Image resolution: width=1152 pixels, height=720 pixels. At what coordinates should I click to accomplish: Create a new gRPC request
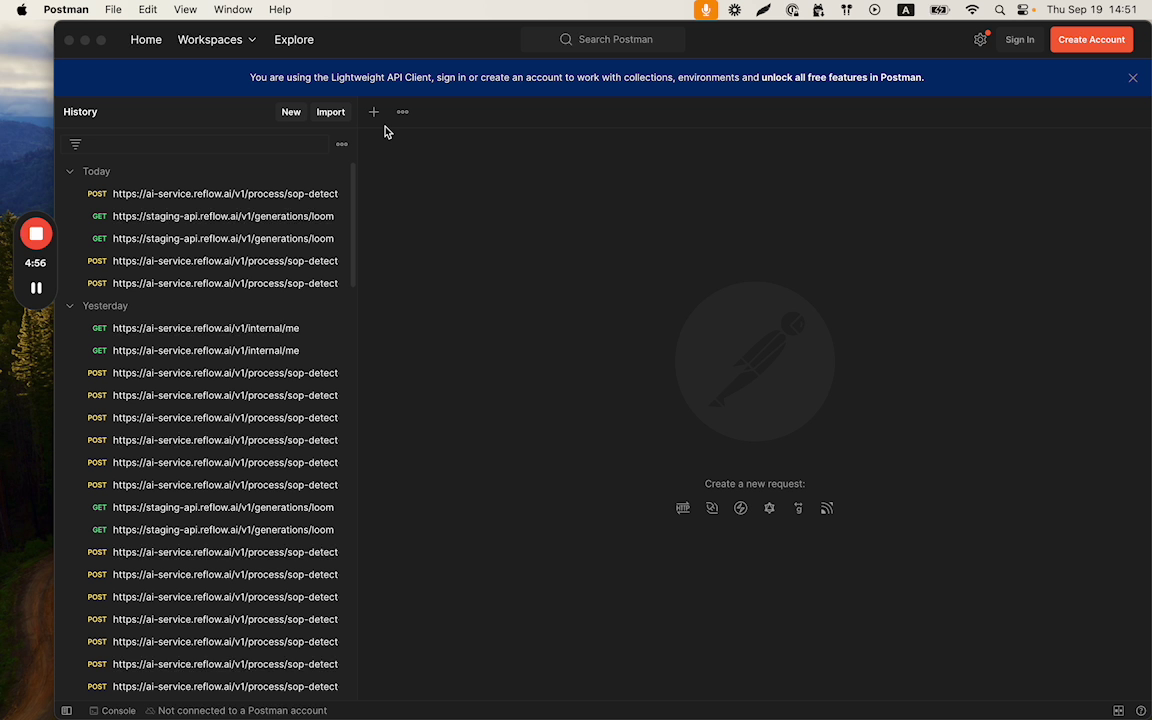coord(798,508)
